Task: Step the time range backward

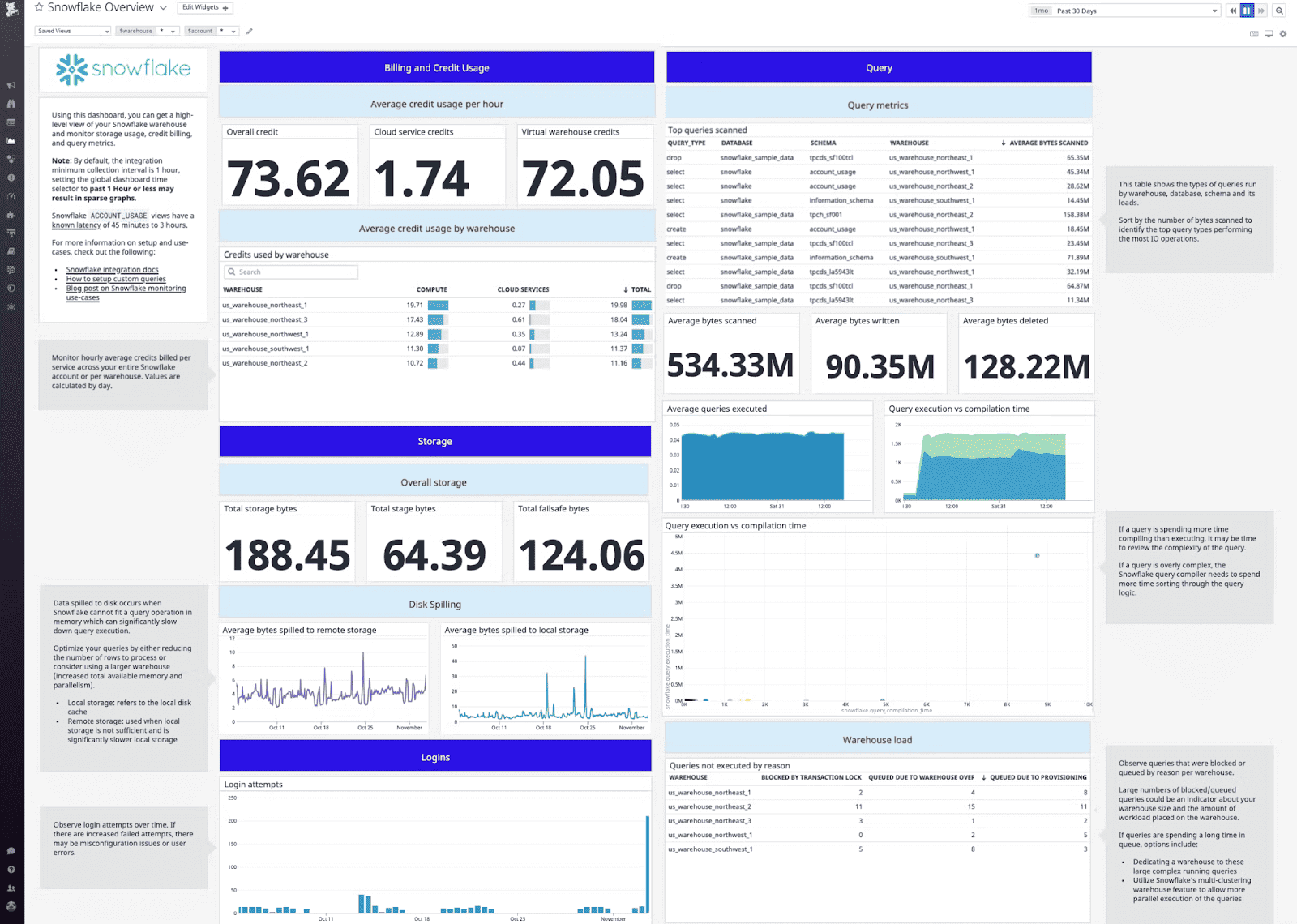Action: [1233, 11]
